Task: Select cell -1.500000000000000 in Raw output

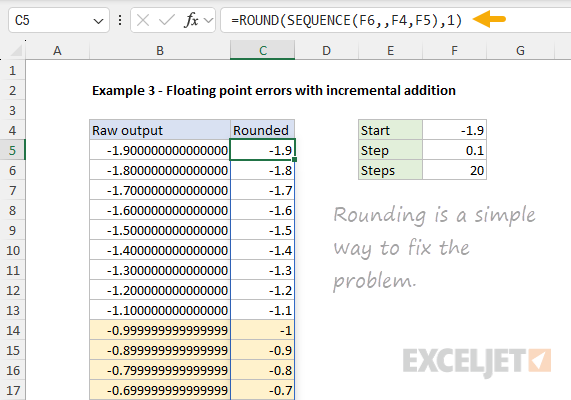Action: coord(160,231)
